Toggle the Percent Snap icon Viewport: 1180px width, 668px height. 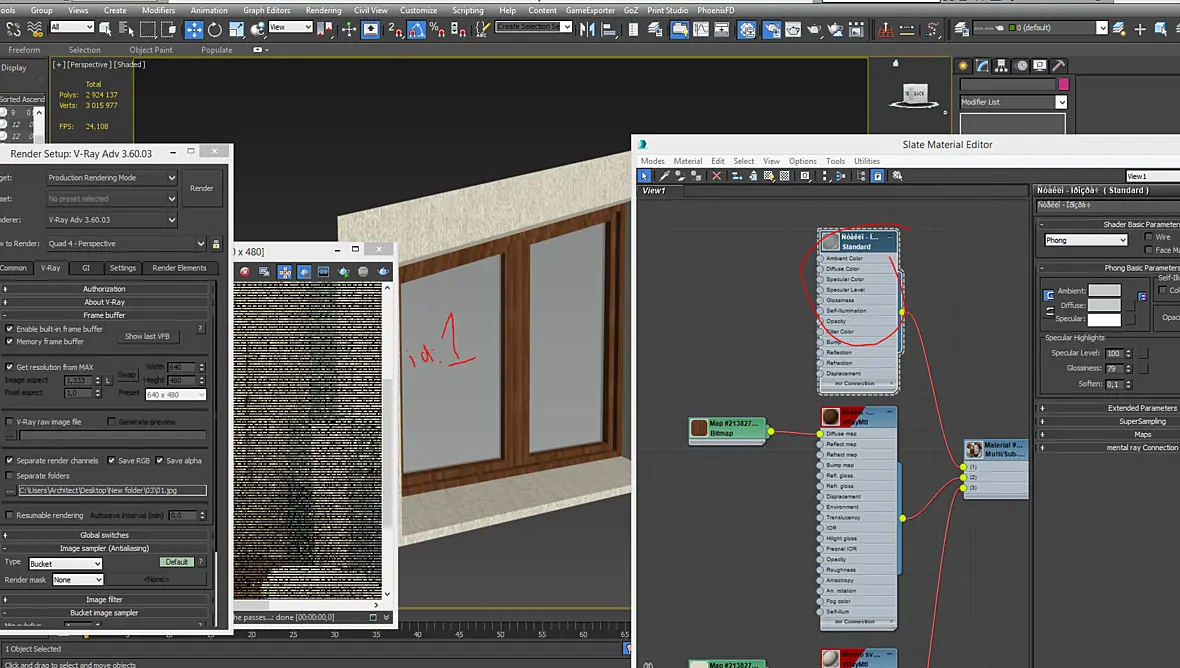(x=437, y=29)
